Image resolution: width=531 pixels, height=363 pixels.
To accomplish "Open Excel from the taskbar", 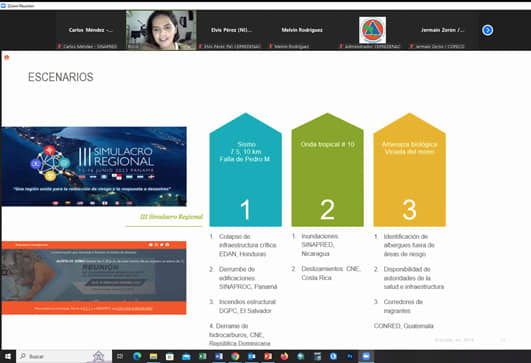I will (203, 356).
